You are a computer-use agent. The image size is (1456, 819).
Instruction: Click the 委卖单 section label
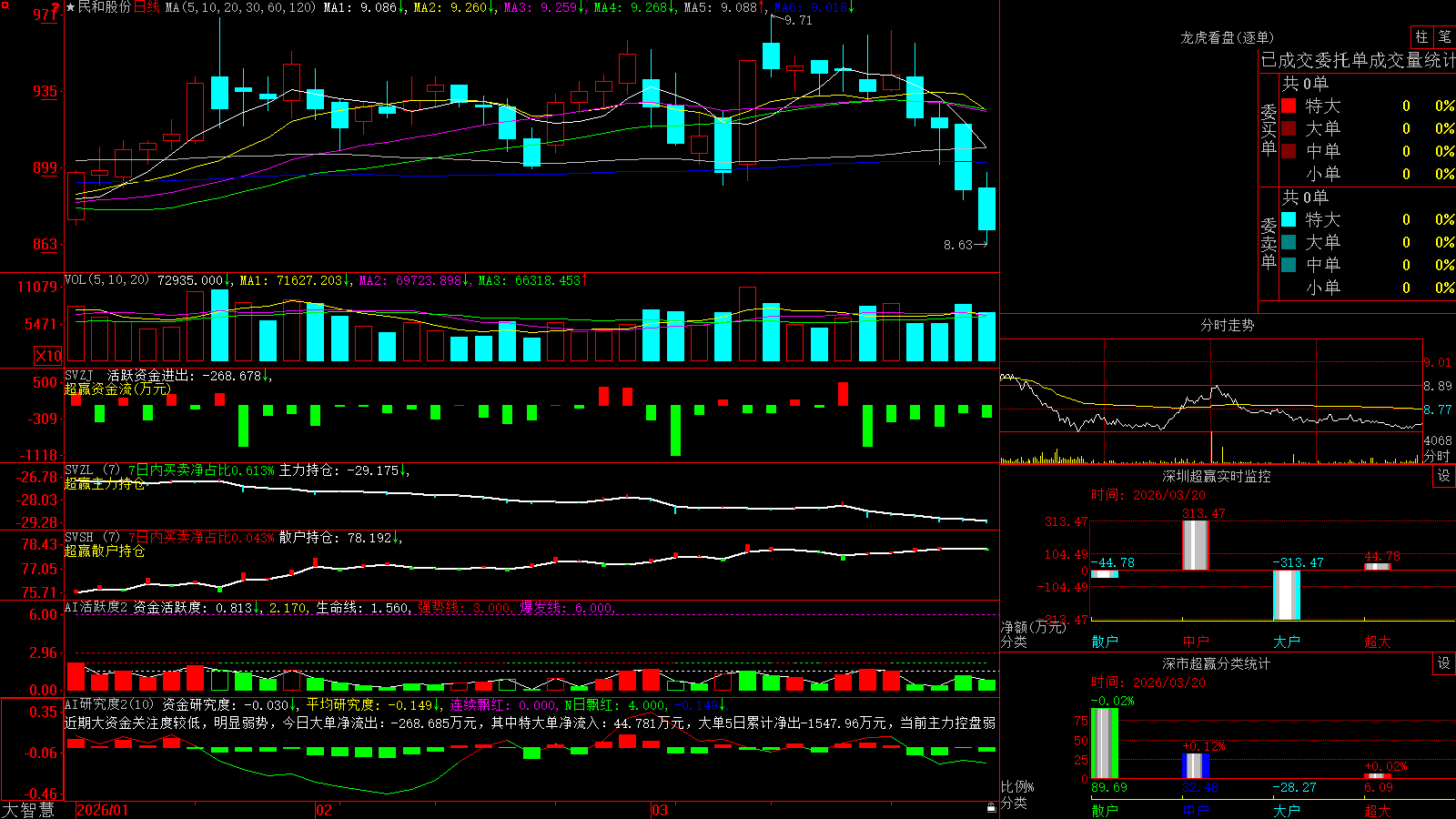click(1269, 243)
